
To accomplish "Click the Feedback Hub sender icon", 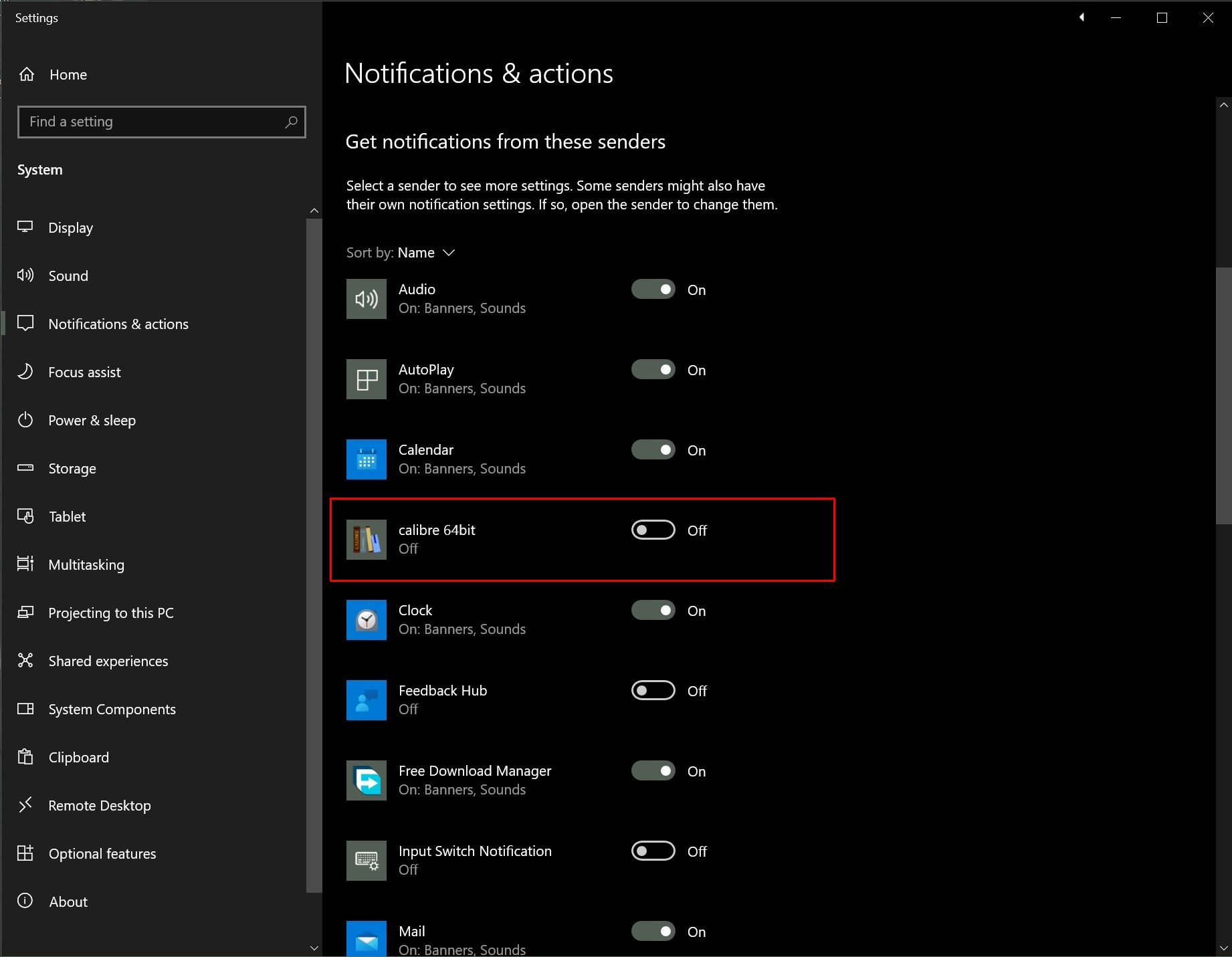I will 366,700.
